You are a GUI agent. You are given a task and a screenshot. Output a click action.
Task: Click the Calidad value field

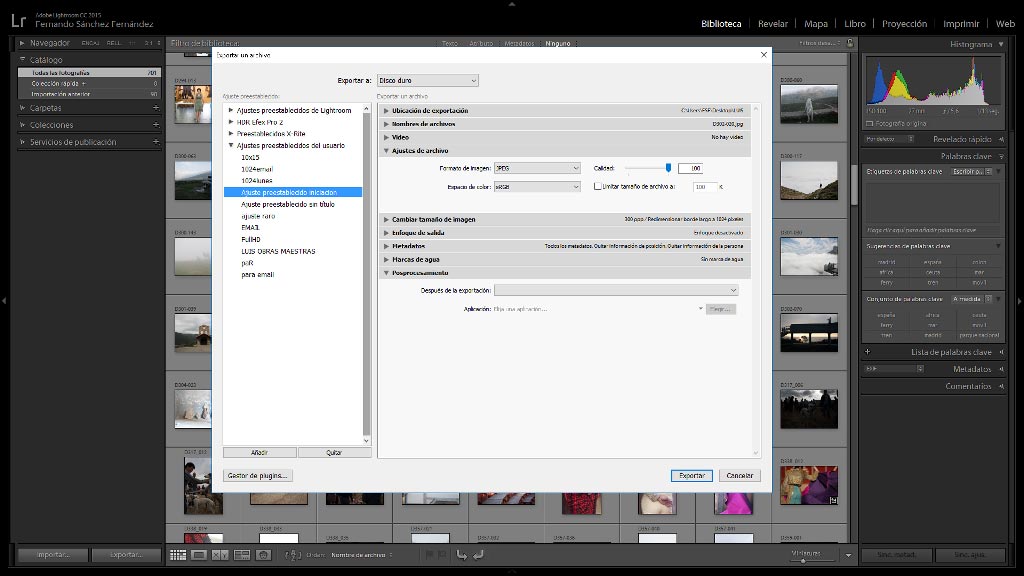tap(690, 168)
